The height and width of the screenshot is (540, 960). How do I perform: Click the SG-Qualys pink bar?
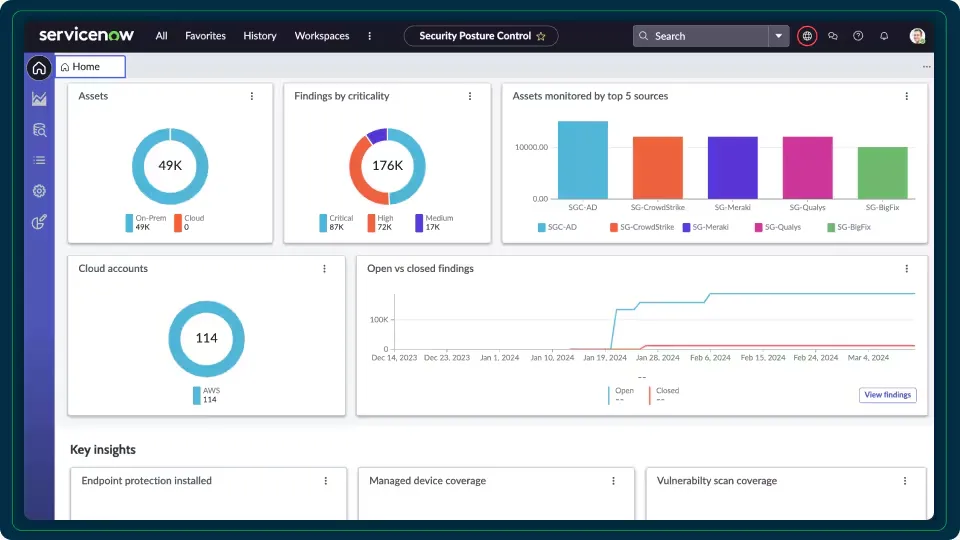(808, 168)
